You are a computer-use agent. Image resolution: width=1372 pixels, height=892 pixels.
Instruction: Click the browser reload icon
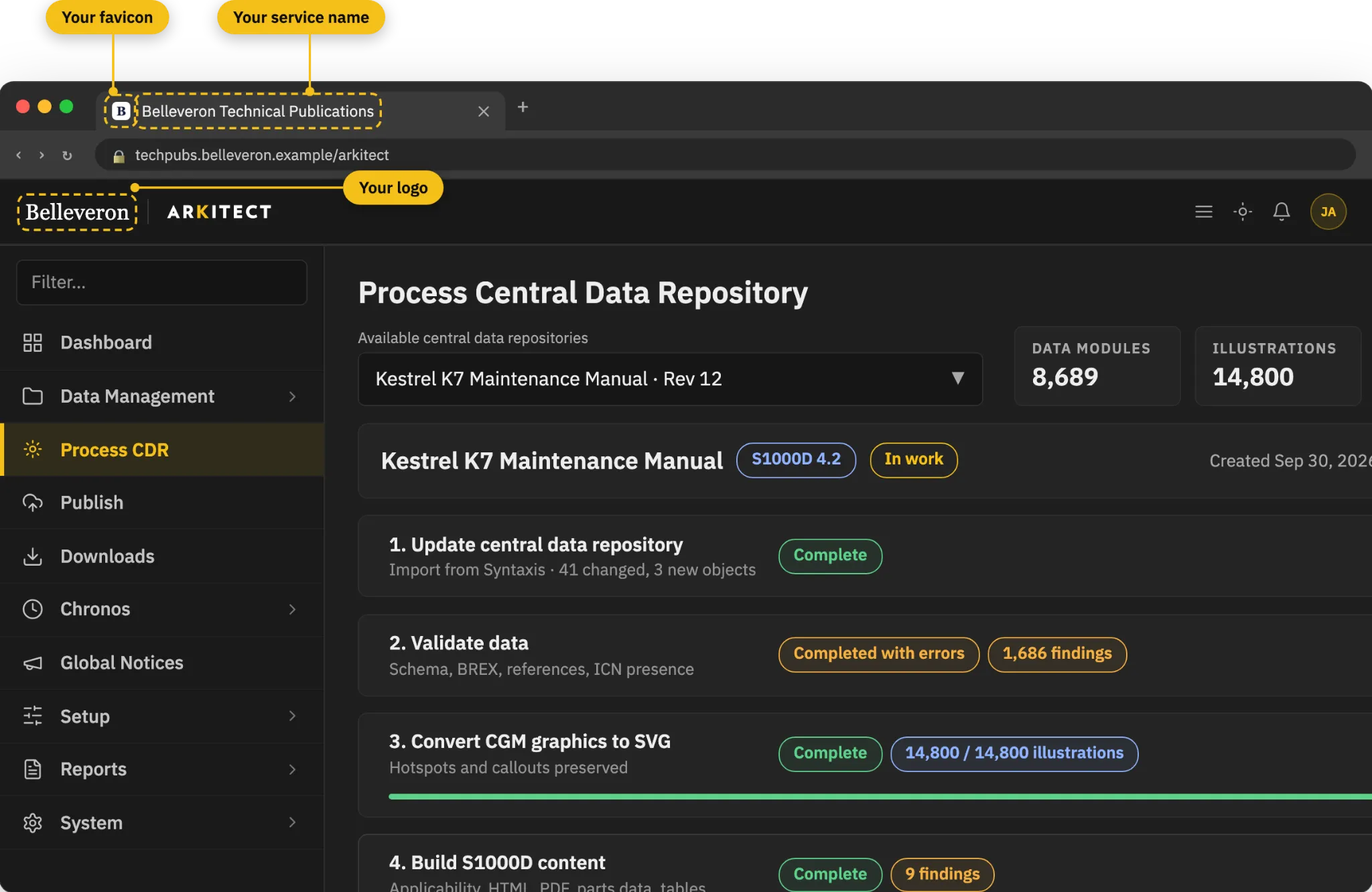point(67,155)
